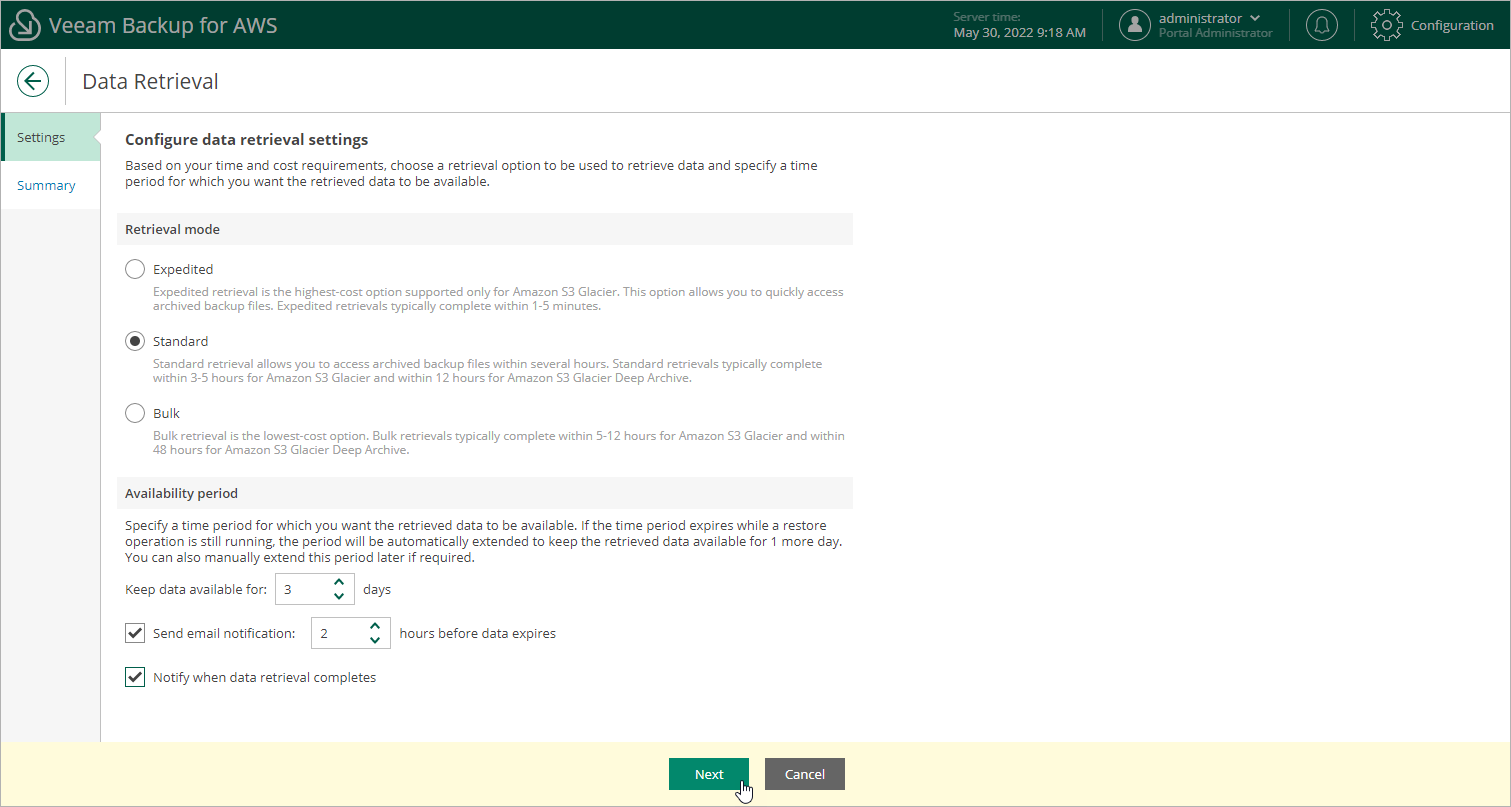
Task: Select the Standard retrieval mode
Action: coord(135,341)
